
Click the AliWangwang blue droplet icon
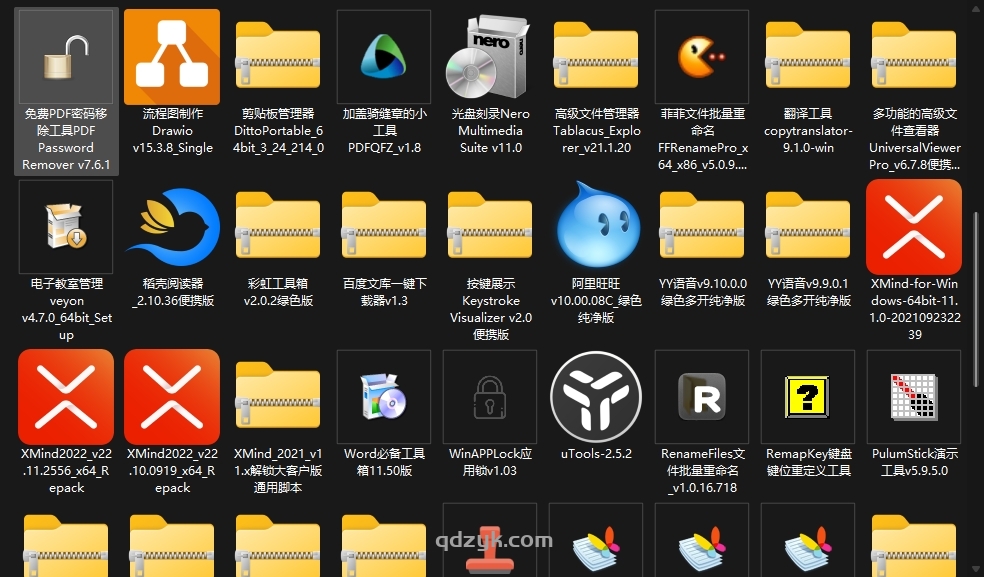click(596, 227)
